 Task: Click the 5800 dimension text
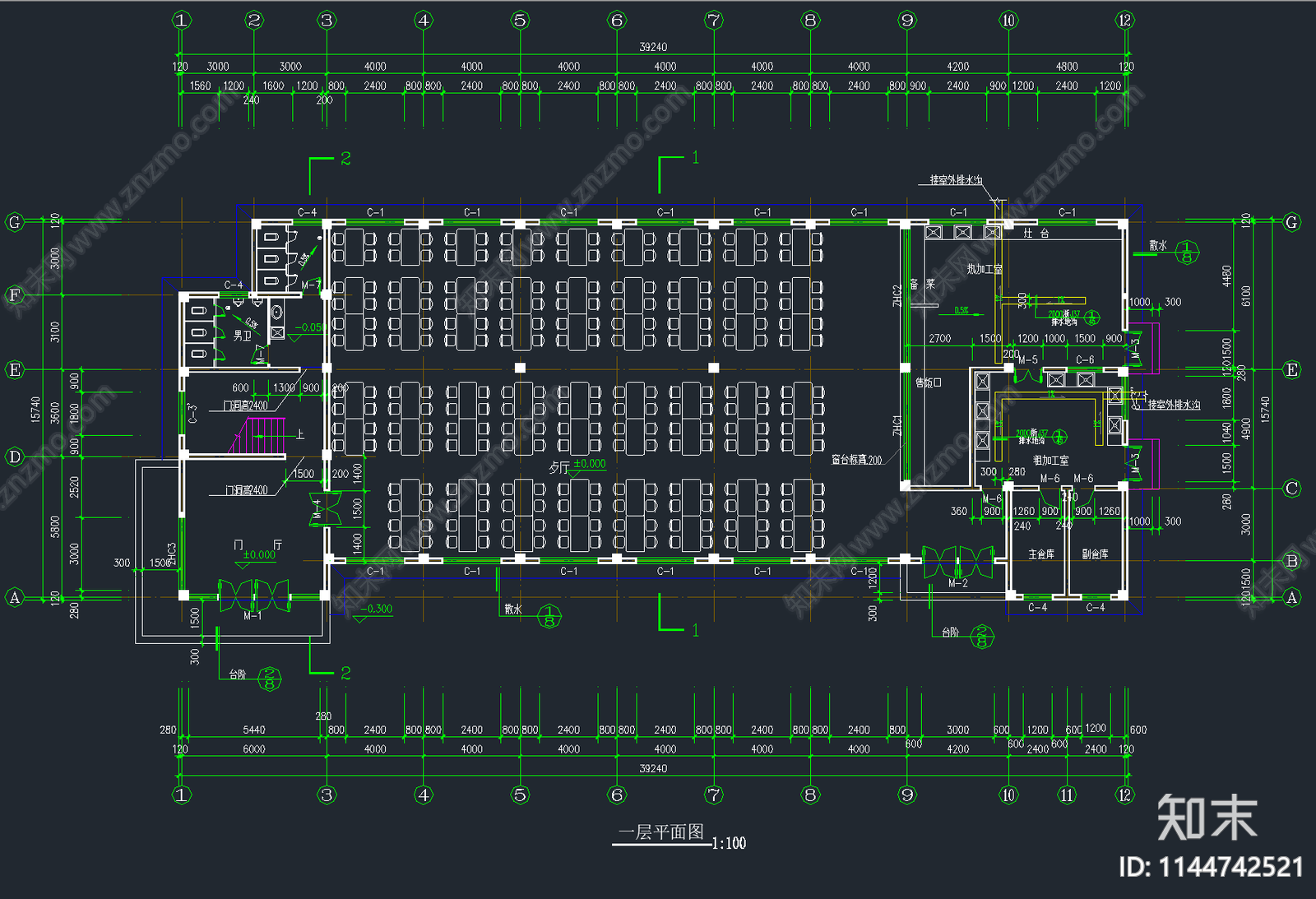click(55, 526)
